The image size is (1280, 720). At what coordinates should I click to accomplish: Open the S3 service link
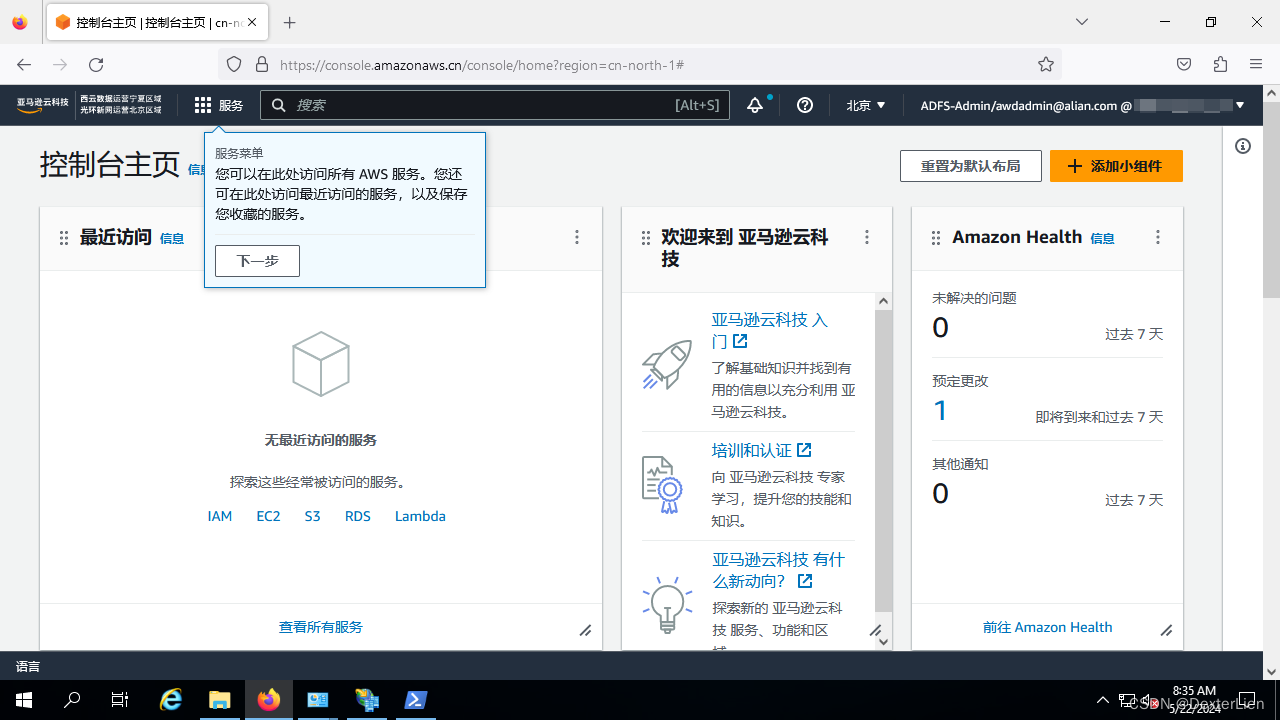click(x=313, y=516)
